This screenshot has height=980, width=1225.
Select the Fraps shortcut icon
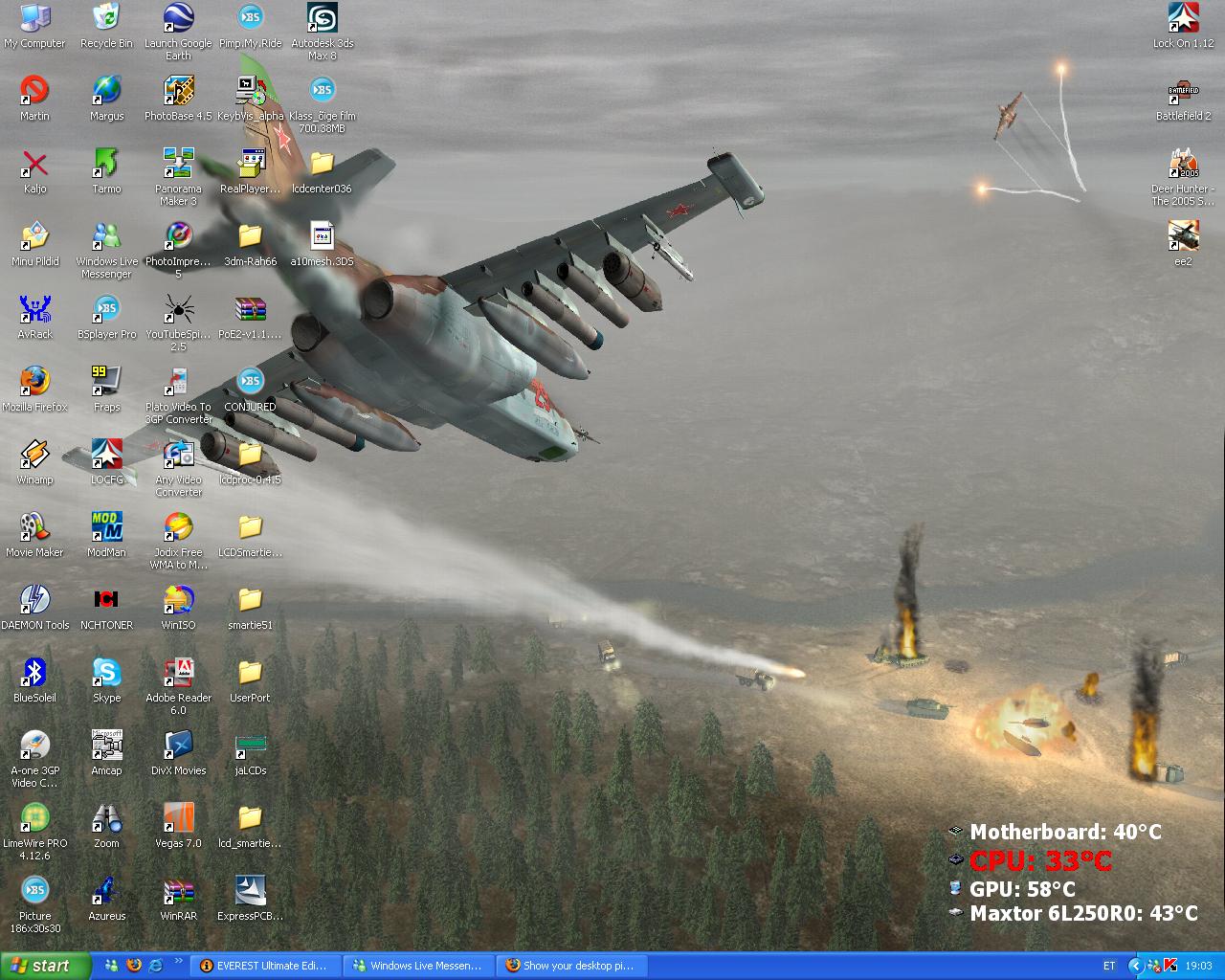[x=106, y=390]
